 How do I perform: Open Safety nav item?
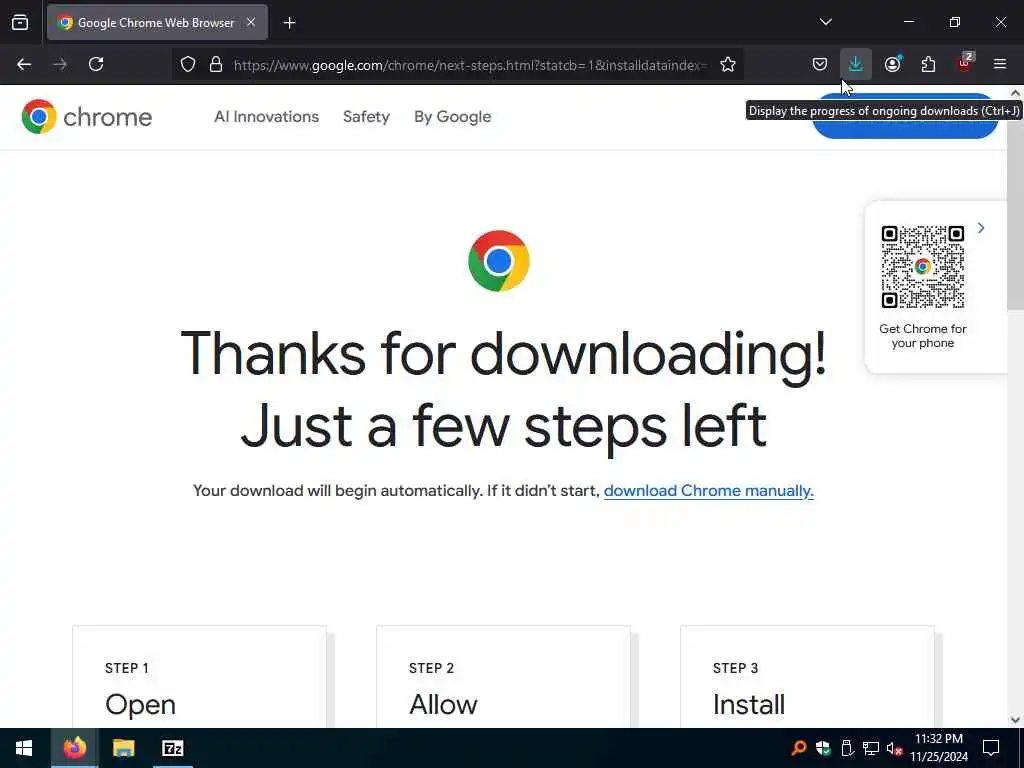[366, 117]
